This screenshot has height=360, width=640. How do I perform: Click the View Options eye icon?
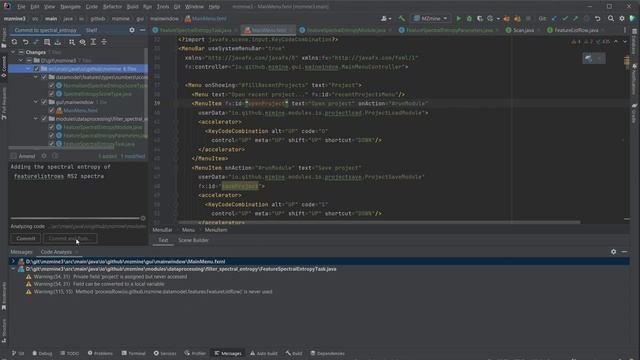(82, 42)
